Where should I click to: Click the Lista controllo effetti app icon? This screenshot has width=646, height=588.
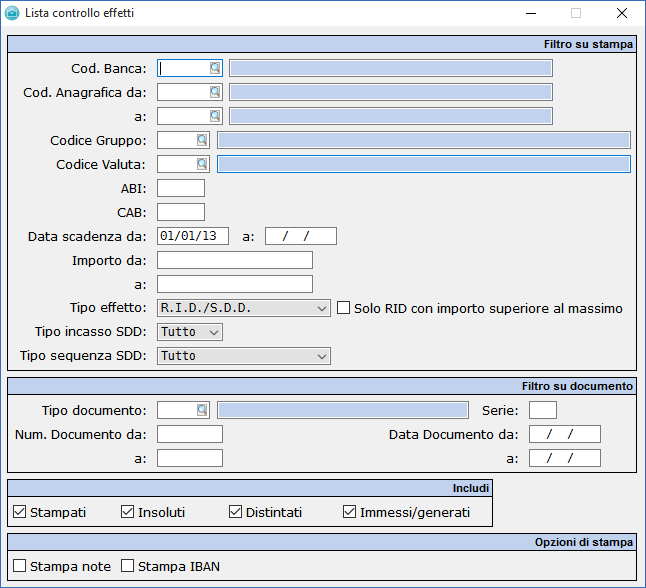12,13
